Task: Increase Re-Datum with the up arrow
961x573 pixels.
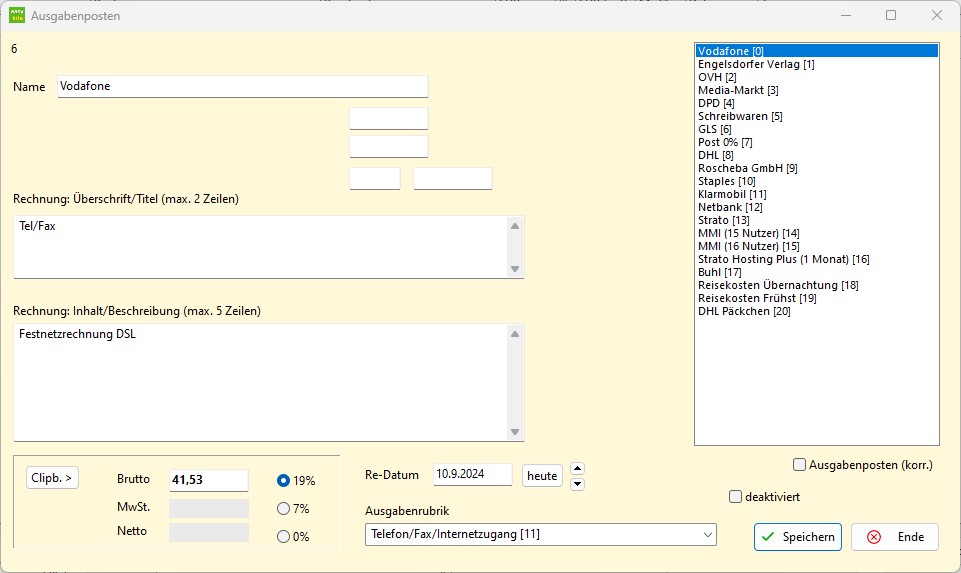Action: (577, 469)
